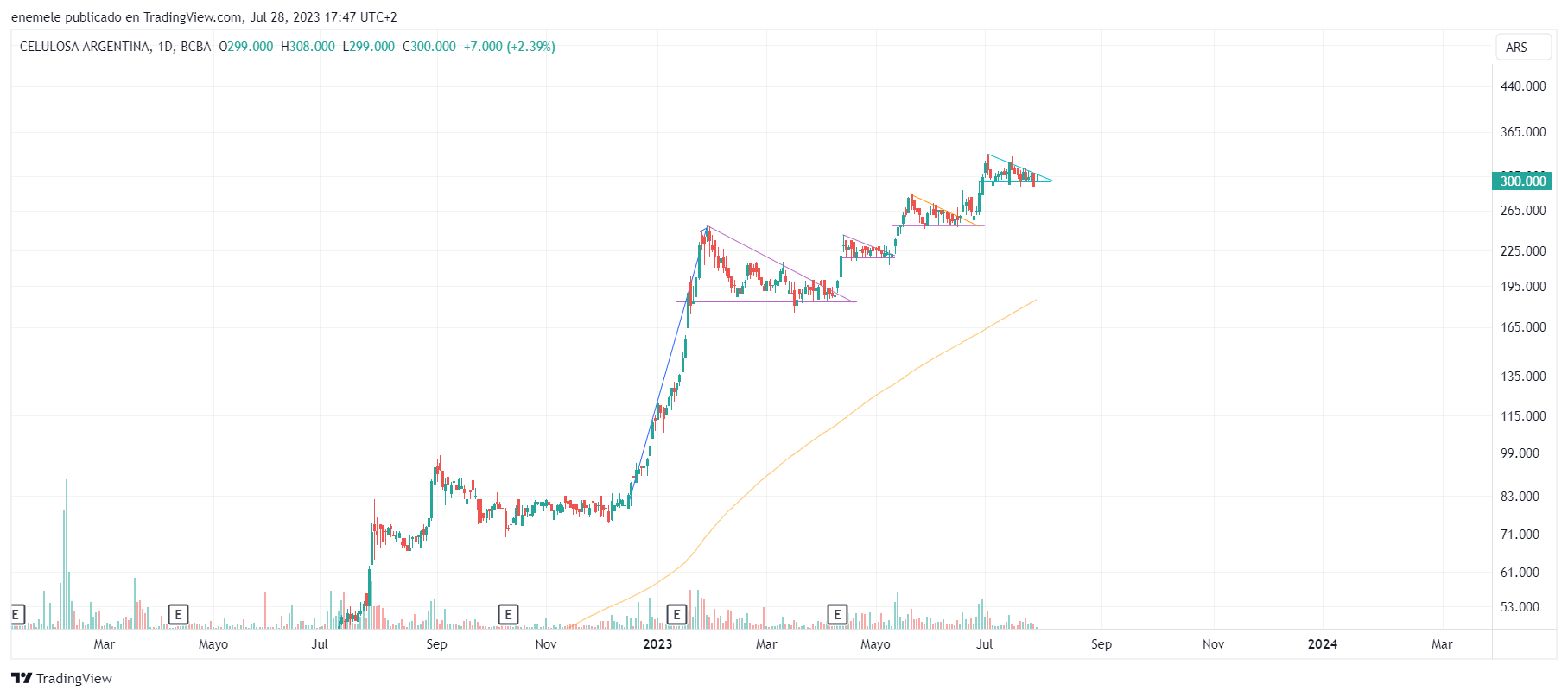Click the 53.000 price axis label
Image resolution: width=1568 pixels, height=697 pixels.
[x=1520, y=607]
